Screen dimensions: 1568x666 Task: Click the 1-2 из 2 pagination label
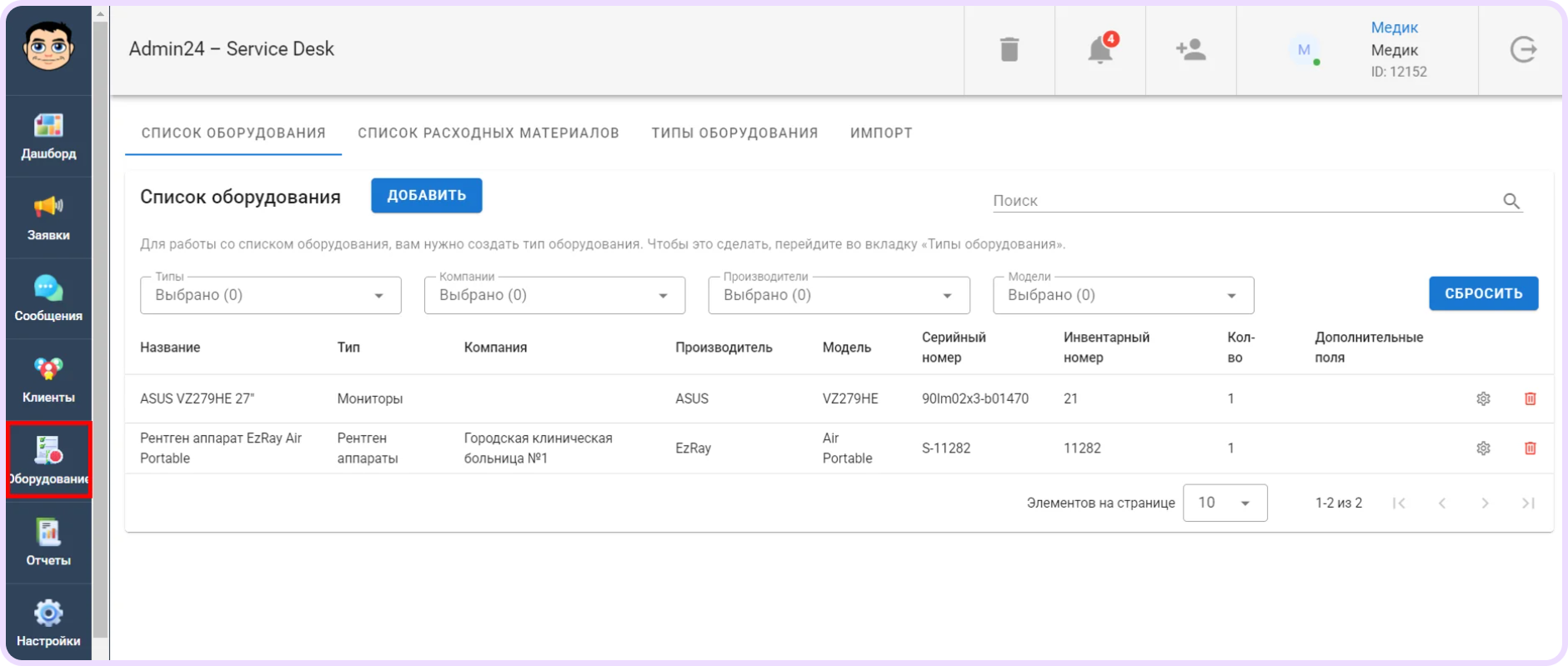coord(1339,503)
